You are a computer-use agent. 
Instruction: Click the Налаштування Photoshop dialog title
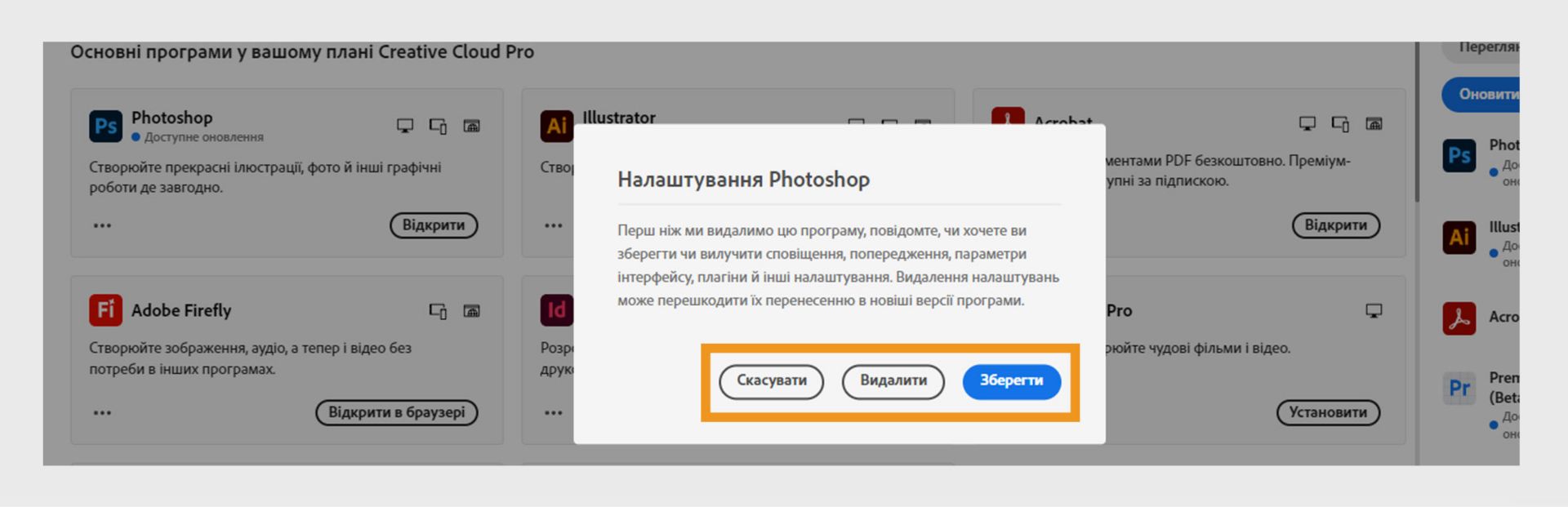pyautogui.click(x=743, y=180)
